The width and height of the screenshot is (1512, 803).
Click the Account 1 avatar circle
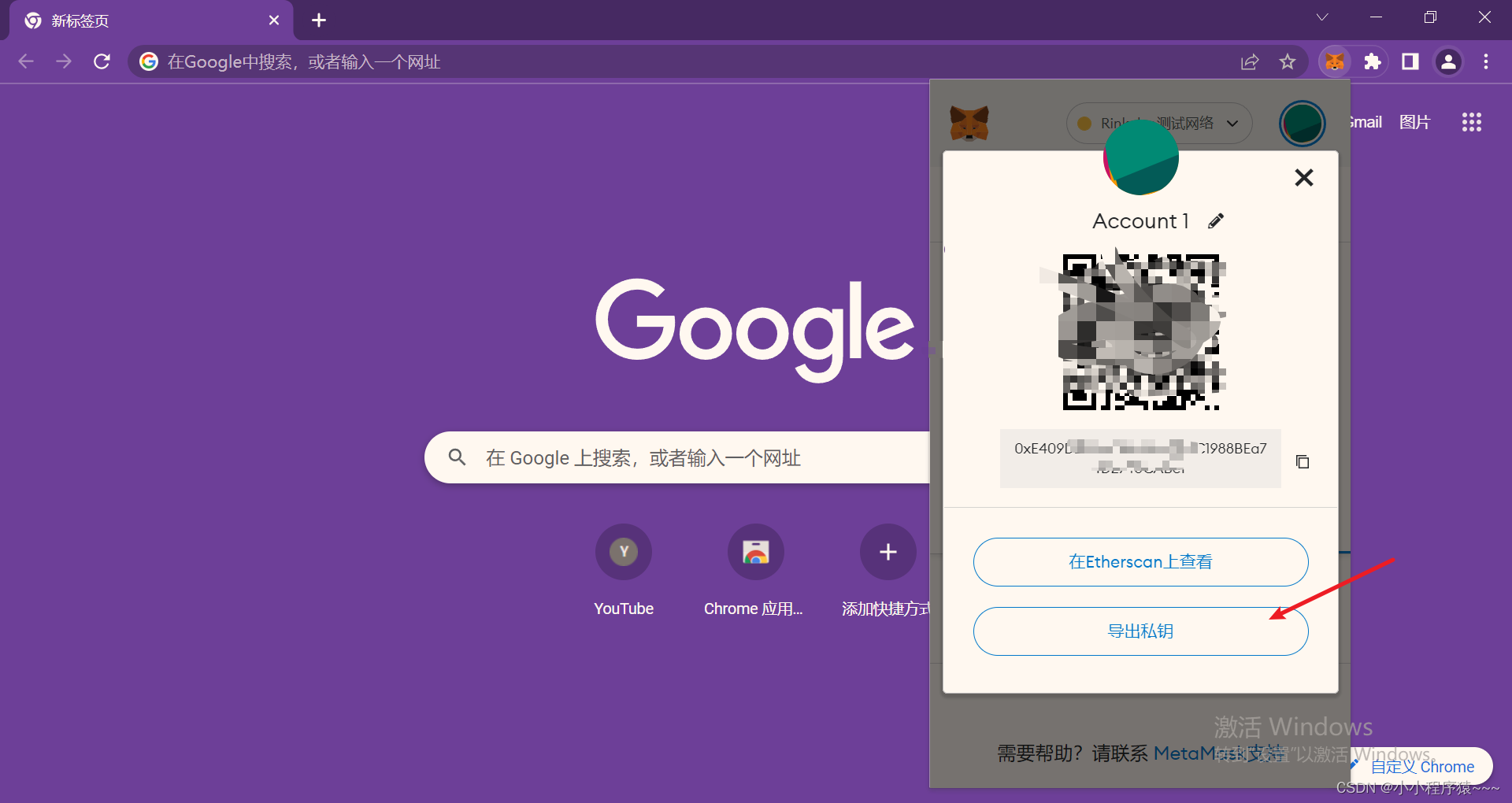point(1141,157)
